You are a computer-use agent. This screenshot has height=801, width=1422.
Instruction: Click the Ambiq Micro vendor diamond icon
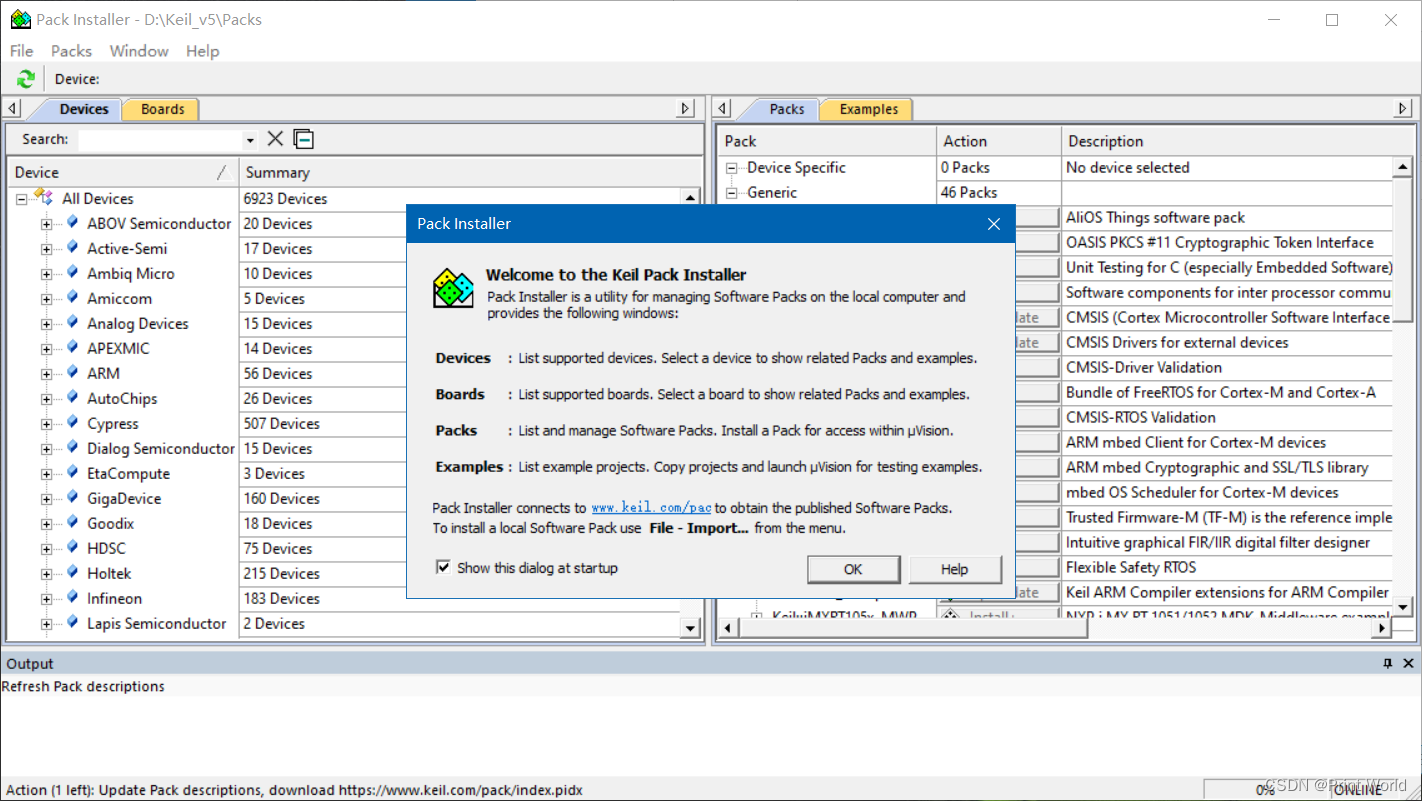pos(72,272)
